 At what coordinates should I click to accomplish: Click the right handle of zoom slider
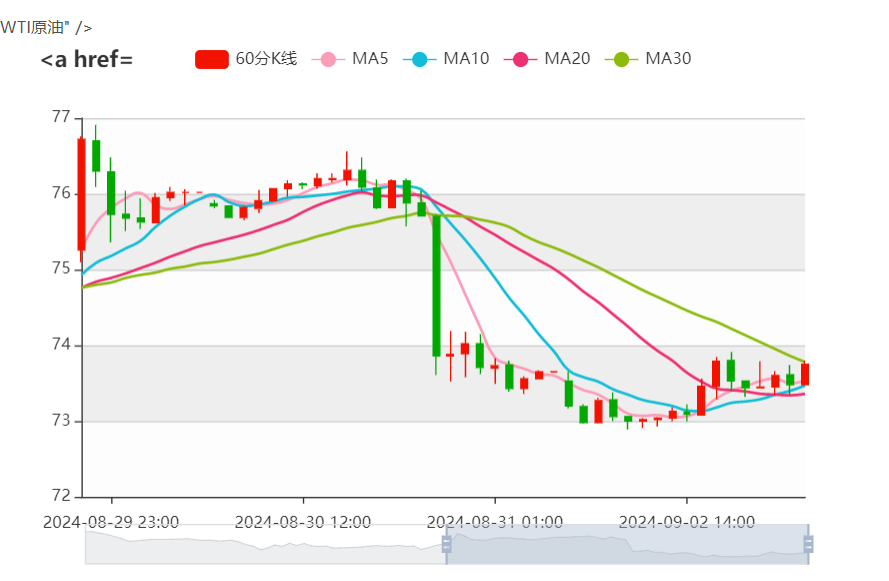tap(808, 544)
